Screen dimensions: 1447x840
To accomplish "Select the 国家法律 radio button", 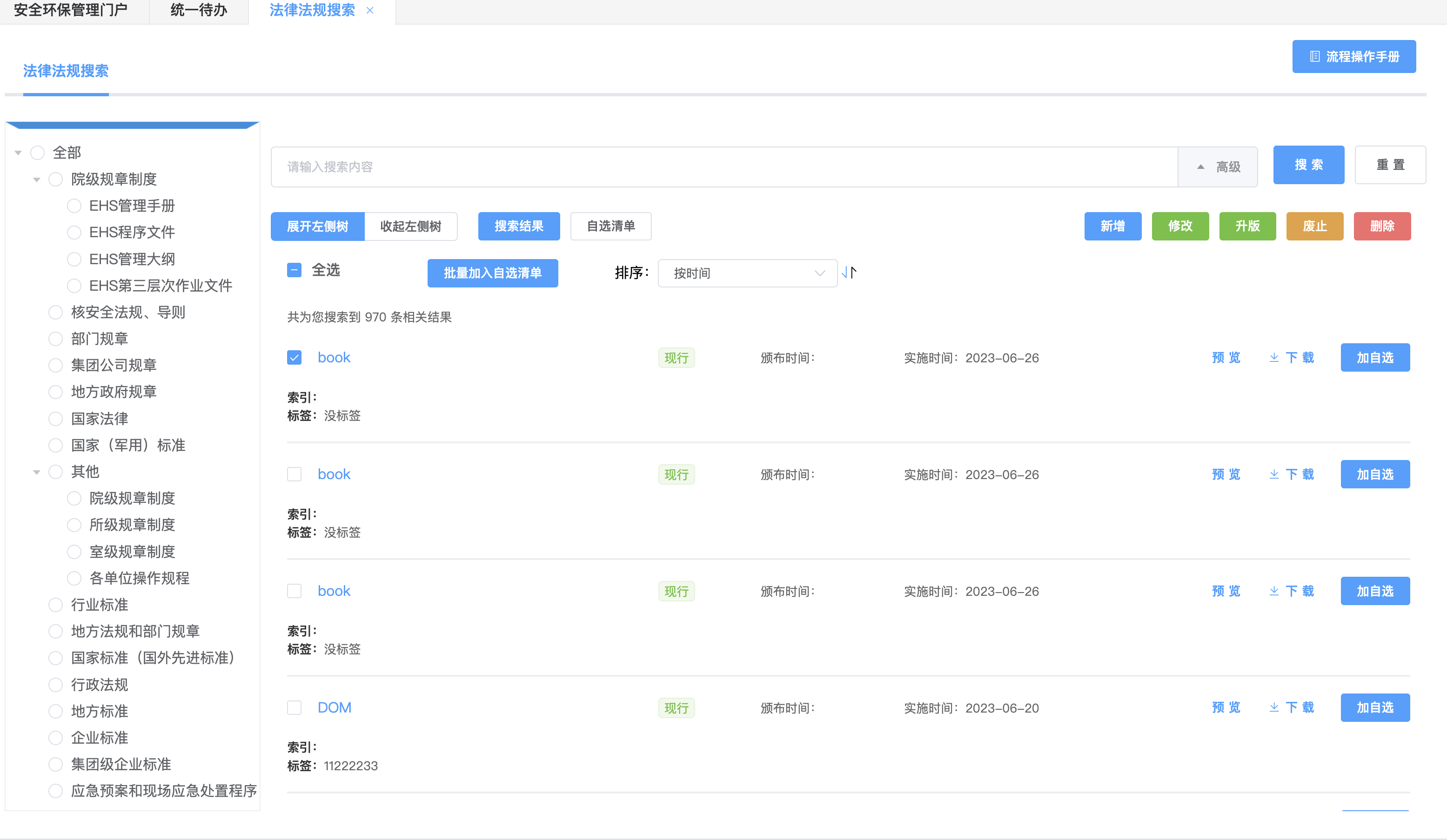I will pyautogui.click(x=56, y=419).
